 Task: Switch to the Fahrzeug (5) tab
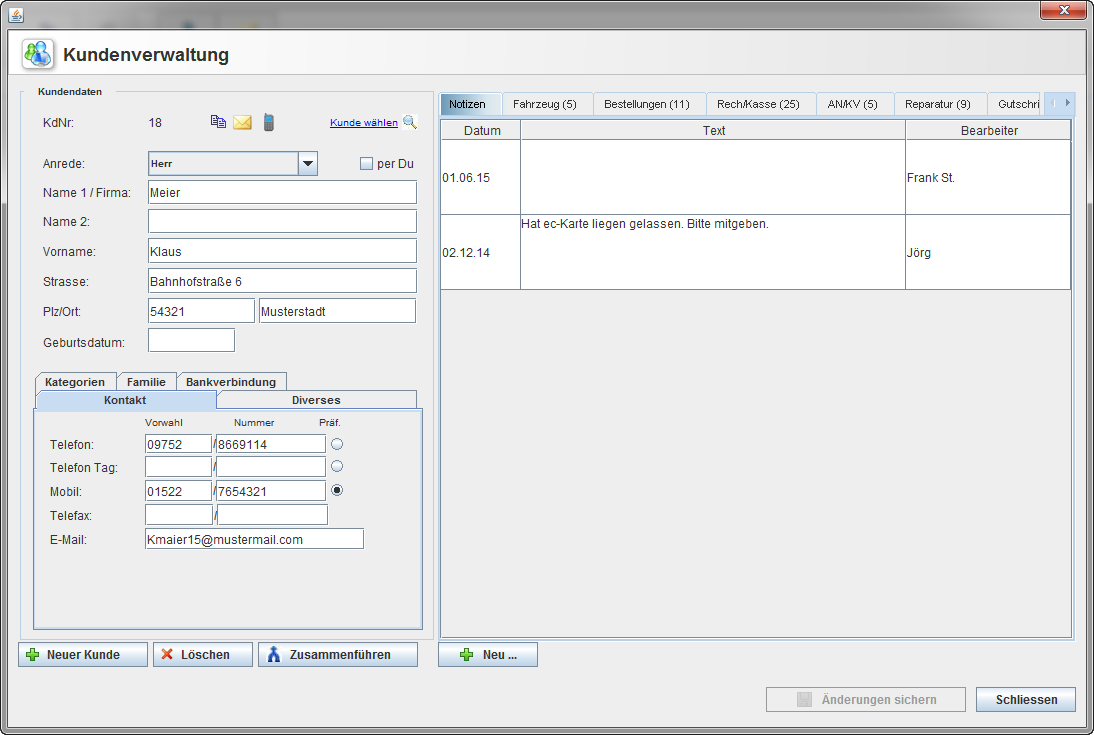(x=544, y=104)
